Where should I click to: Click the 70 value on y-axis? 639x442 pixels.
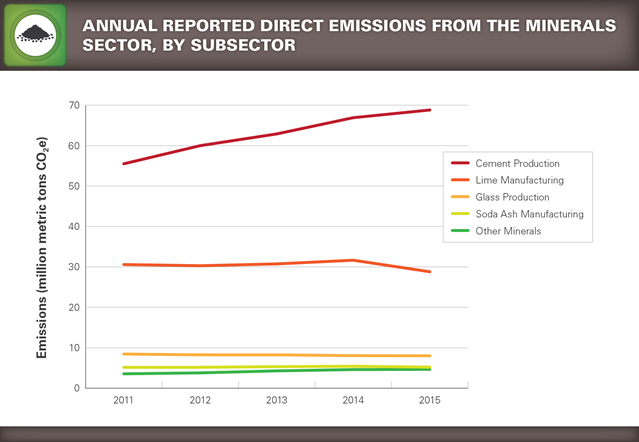coord(73,105)
